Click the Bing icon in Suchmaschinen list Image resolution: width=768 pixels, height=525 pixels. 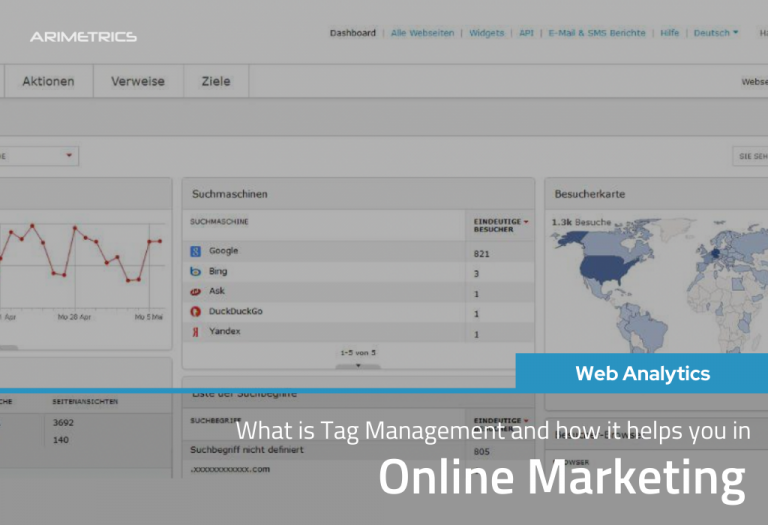pos(196,272)
